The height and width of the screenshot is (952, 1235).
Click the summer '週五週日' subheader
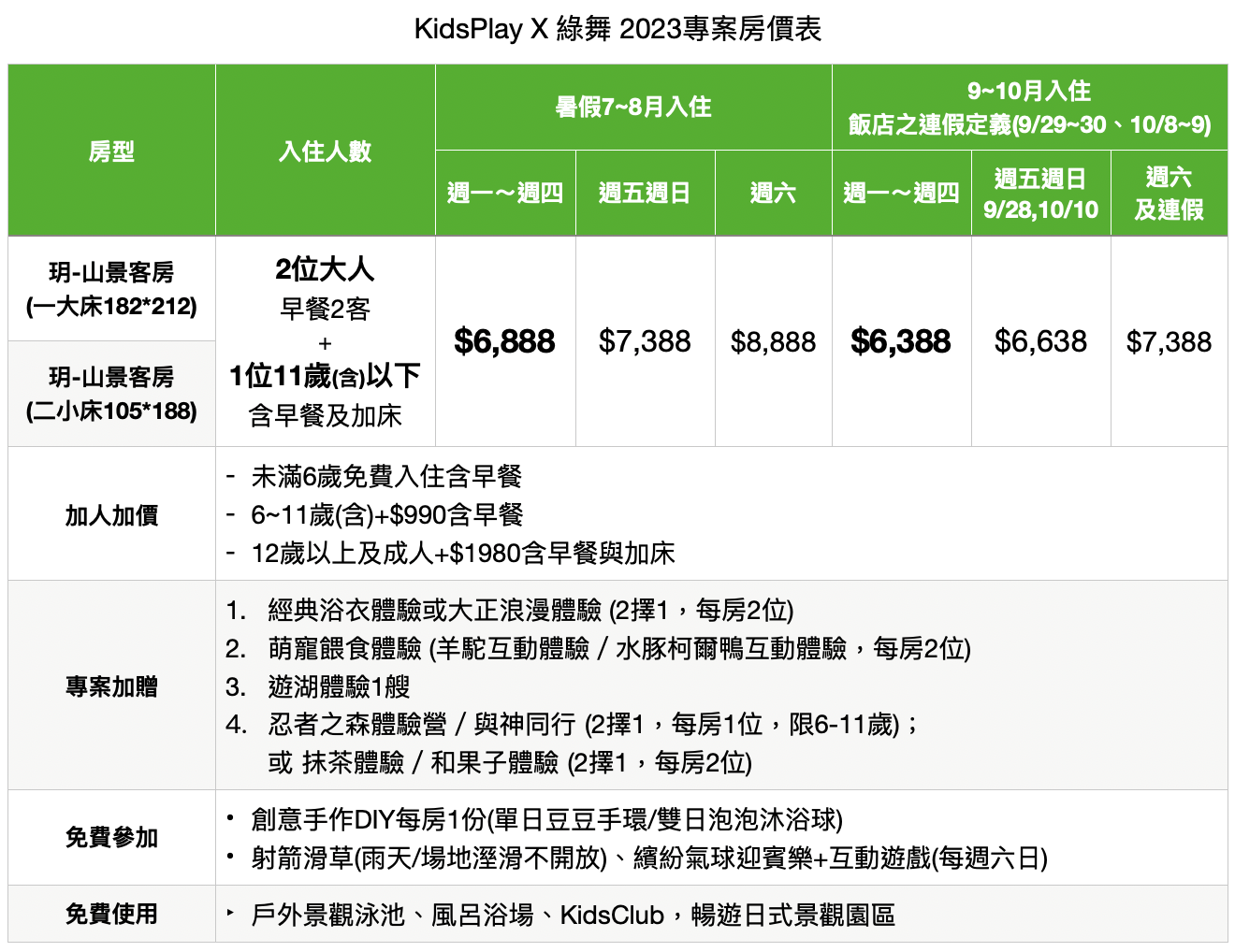point(645,193)
